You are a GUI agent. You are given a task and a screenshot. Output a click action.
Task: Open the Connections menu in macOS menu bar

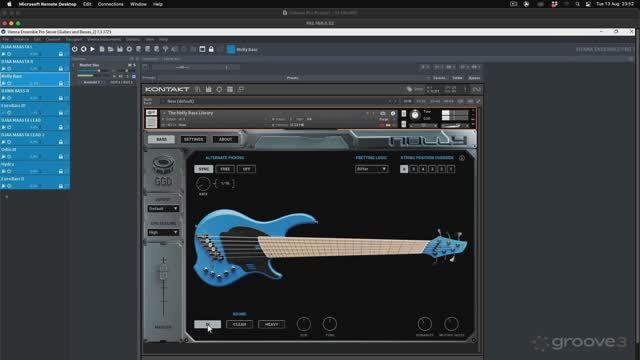tap(110, 4)
